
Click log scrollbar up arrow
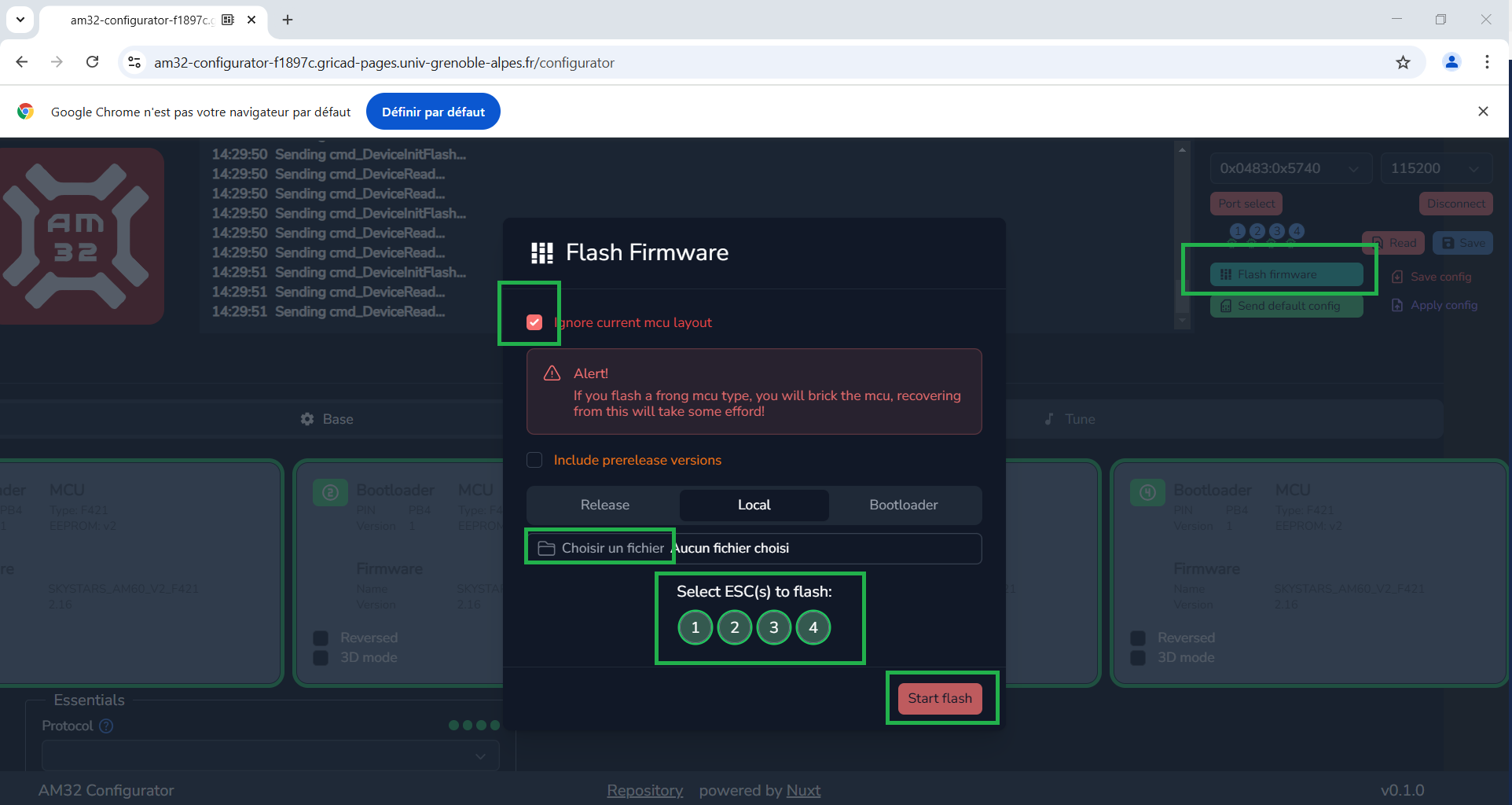point(1182,149)
